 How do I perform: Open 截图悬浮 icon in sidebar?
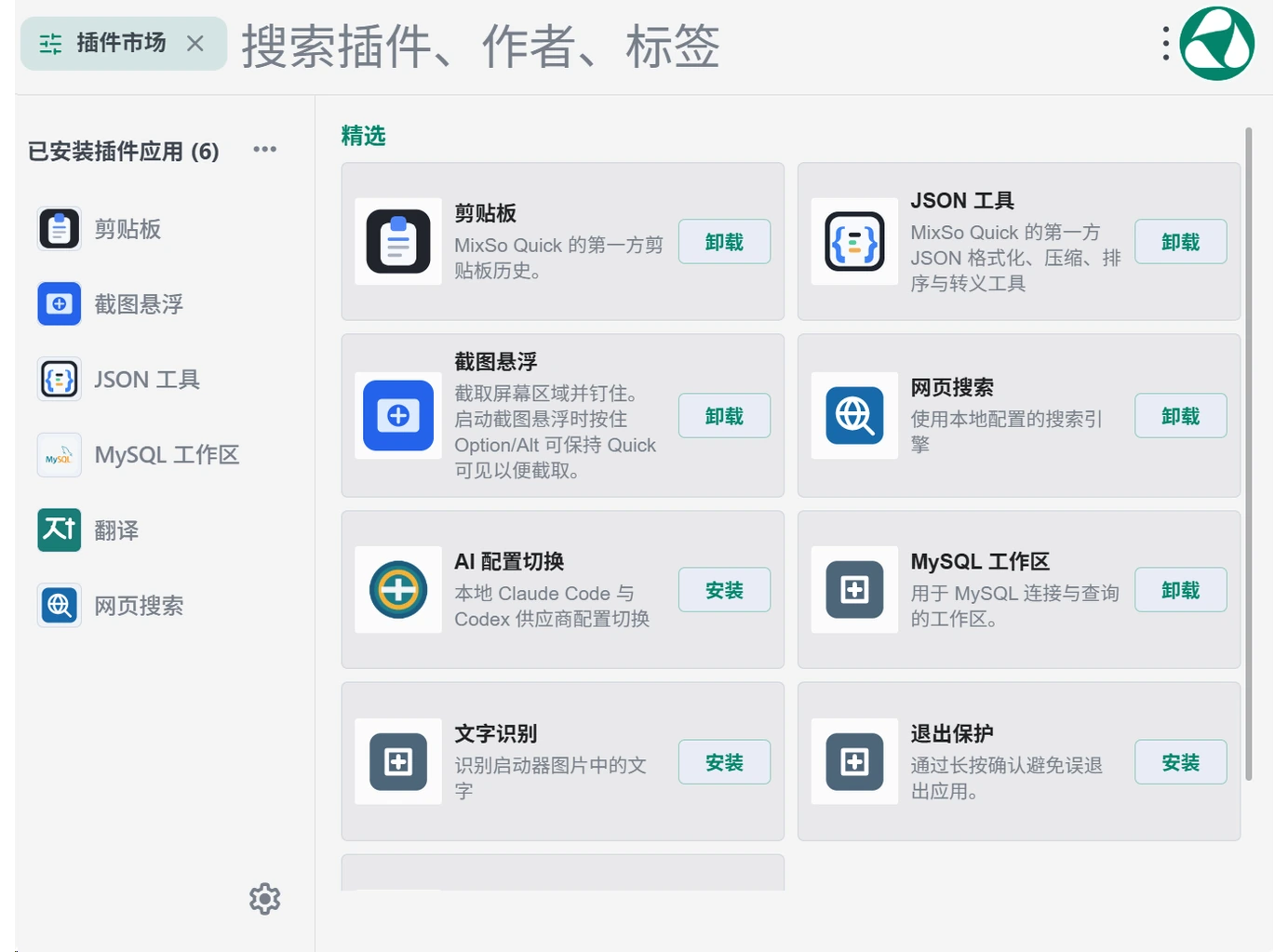60,304
